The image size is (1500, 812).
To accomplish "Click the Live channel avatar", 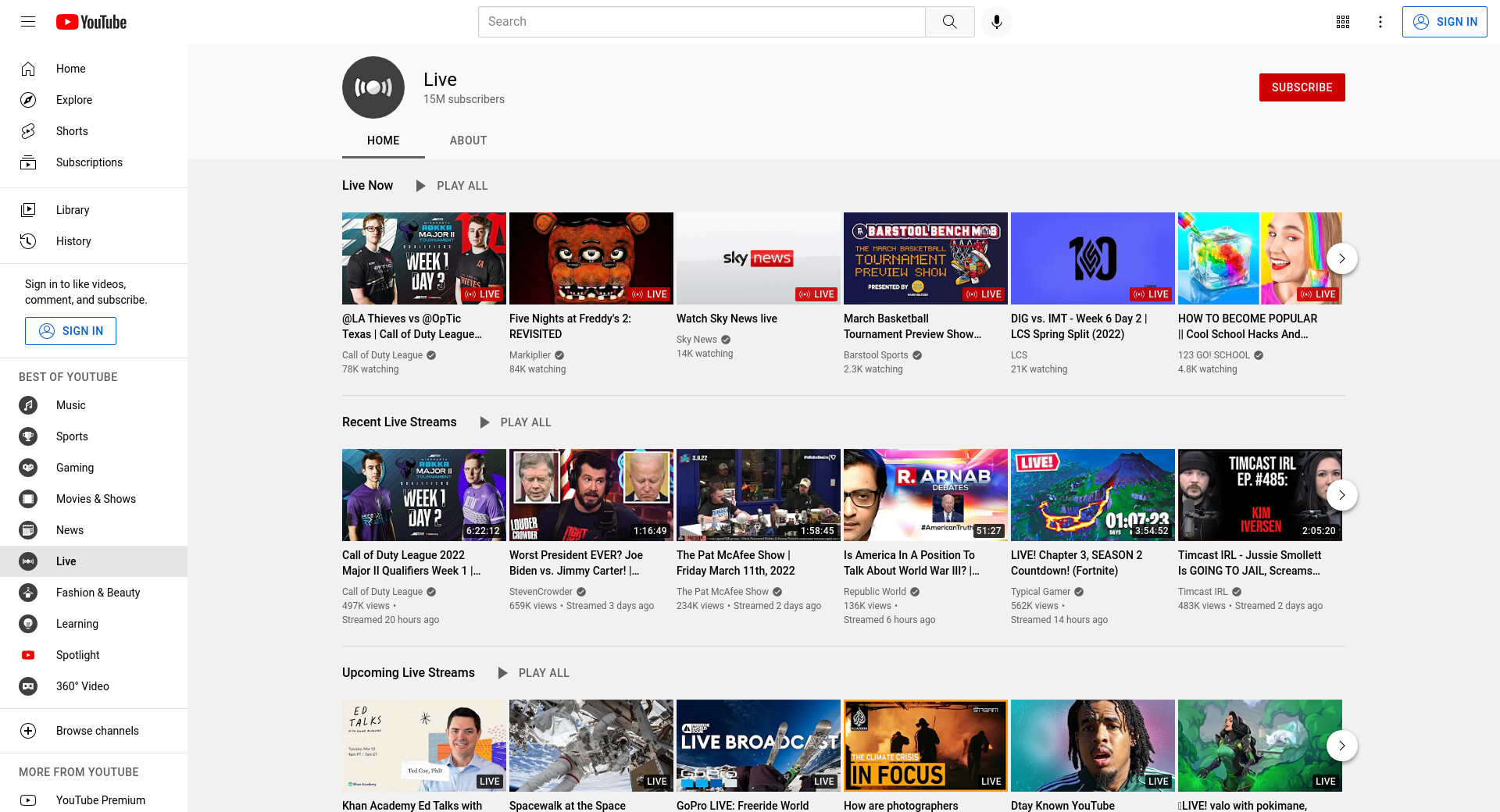I will pos(373,87).
